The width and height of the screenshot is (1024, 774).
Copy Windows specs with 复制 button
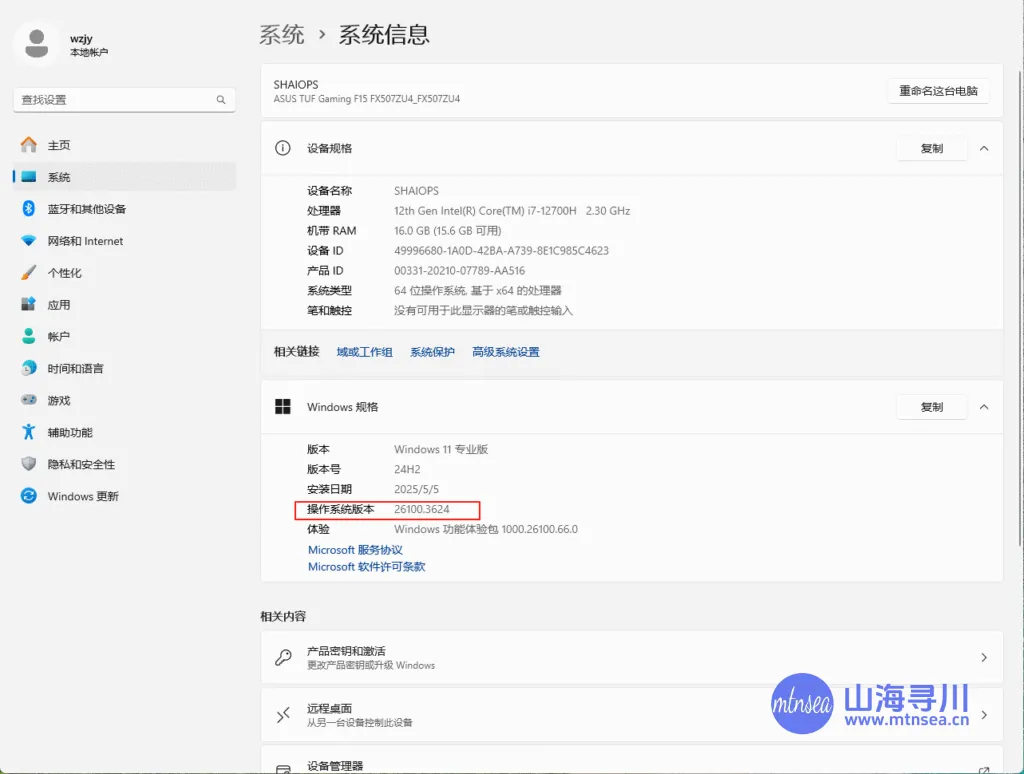point(932,407)
